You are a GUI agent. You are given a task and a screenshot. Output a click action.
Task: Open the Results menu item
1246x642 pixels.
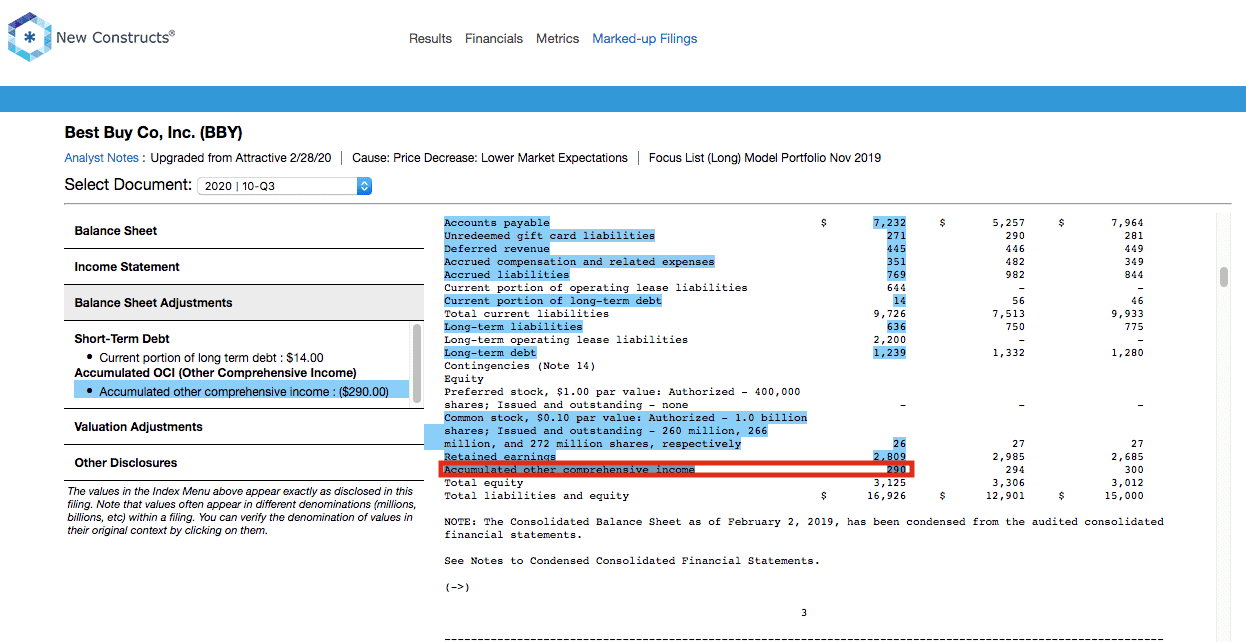pos(430,39)
